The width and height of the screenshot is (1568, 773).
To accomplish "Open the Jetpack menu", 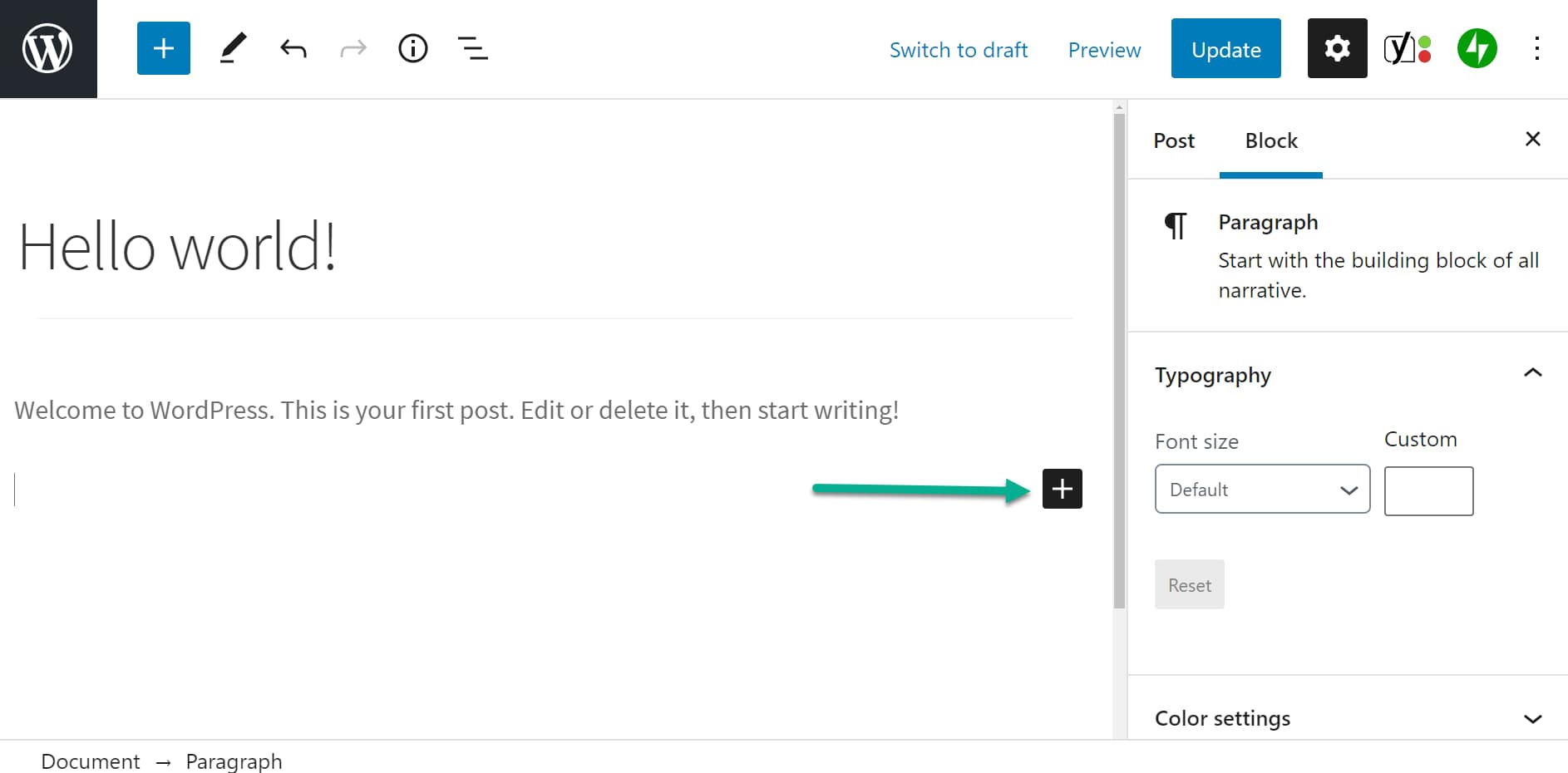I will [1476, 48].
